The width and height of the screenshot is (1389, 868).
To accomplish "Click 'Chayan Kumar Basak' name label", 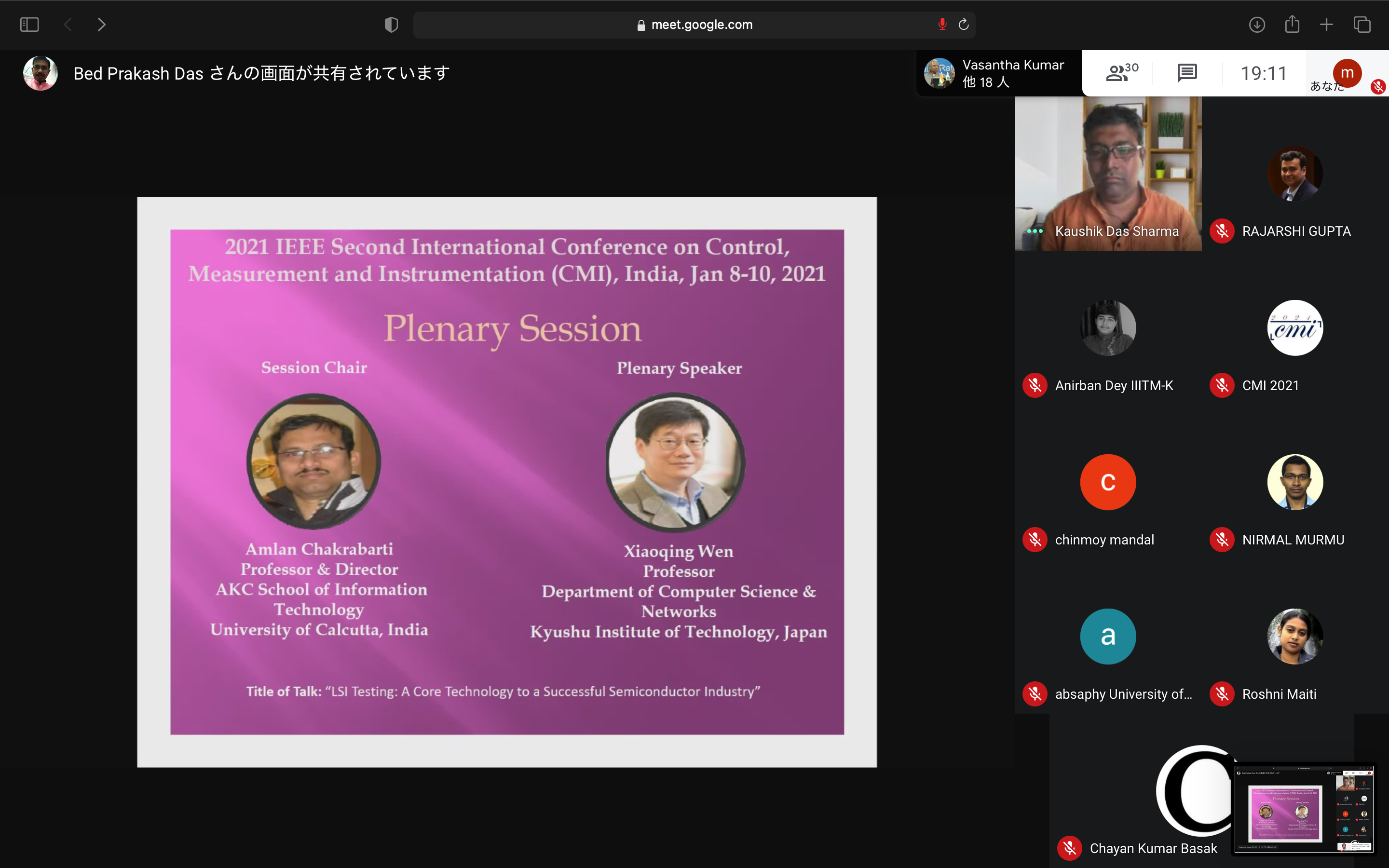I will (x=1154, y=849).
